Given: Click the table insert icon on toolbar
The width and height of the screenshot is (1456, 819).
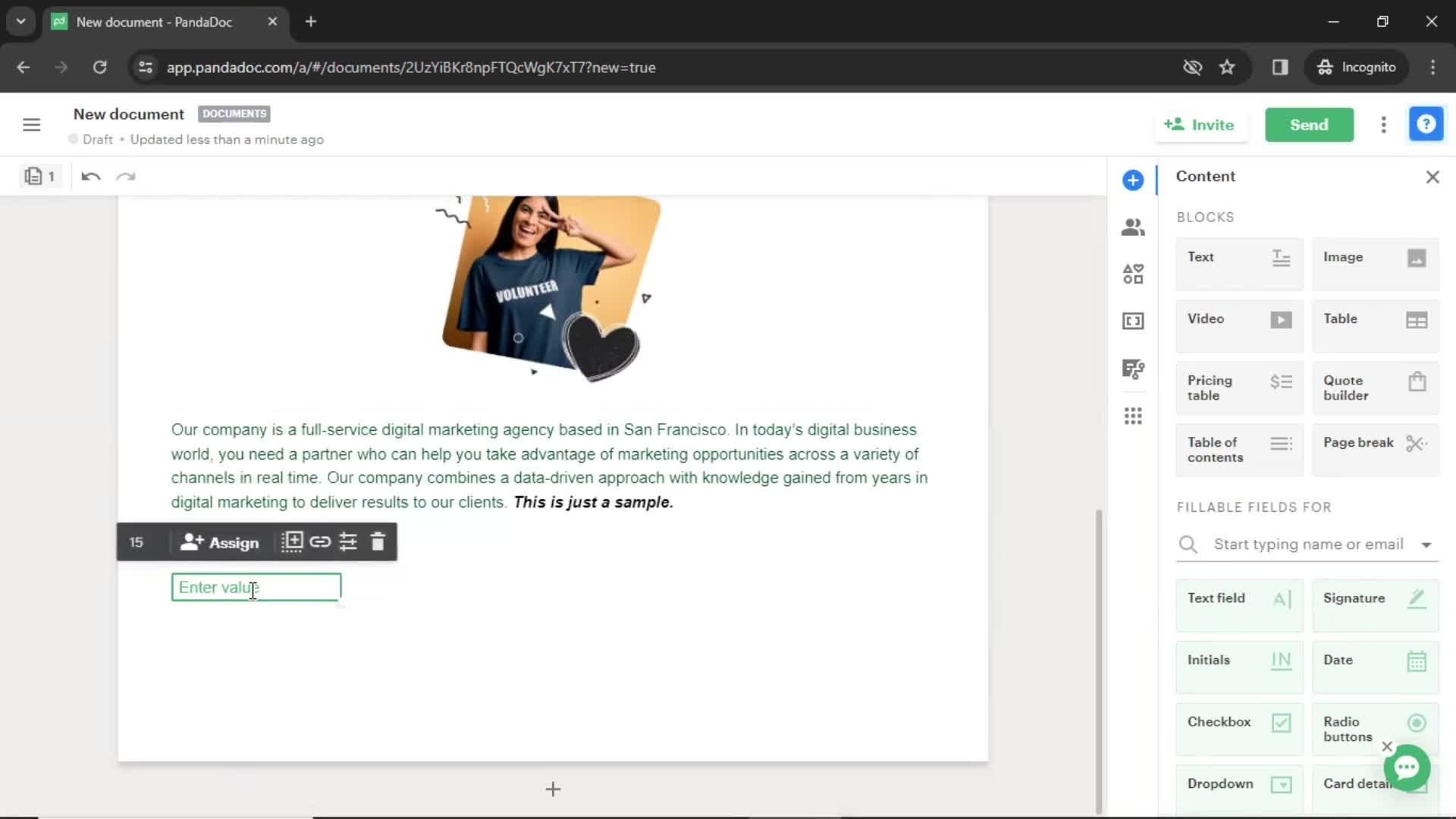Looking at the screenshot, I should click(293, 541).
